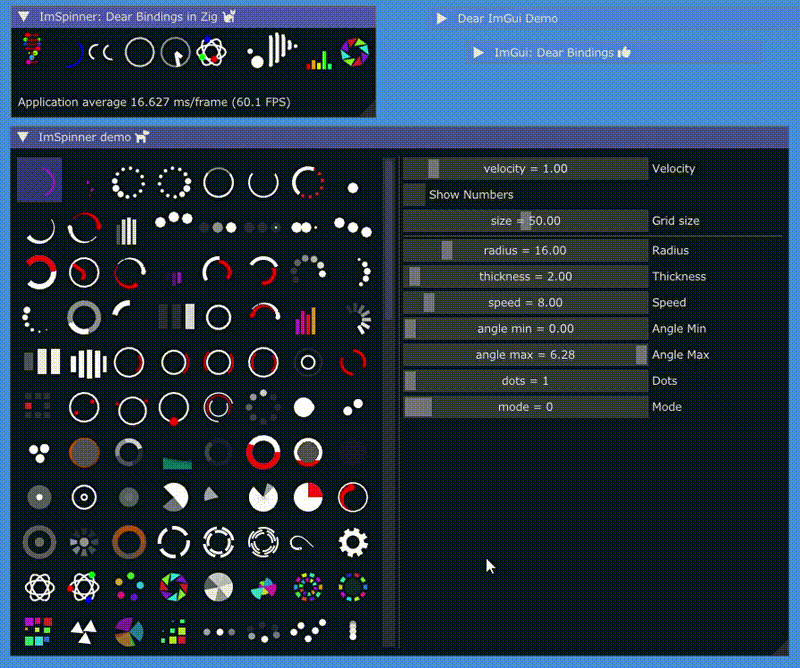Viewport: 800px width, 668px height.
Task: Click the curled spiral line spinner
Action: 302,542
